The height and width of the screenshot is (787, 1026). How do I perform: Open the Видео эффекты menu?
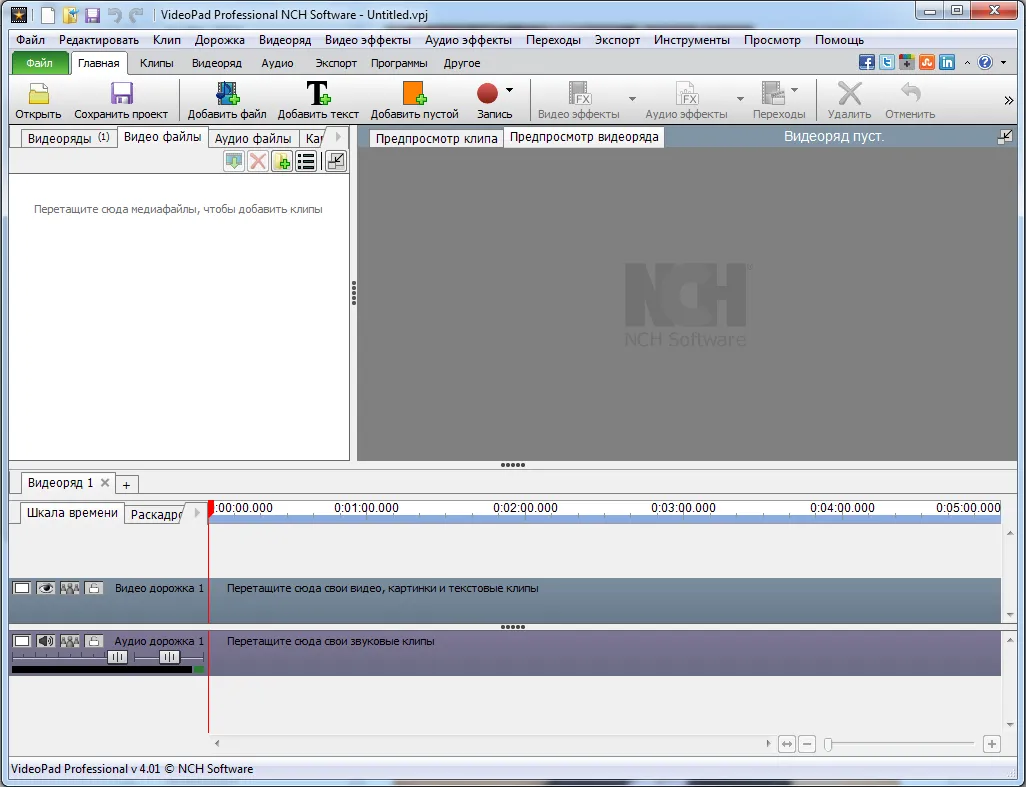tap(368, 40)
